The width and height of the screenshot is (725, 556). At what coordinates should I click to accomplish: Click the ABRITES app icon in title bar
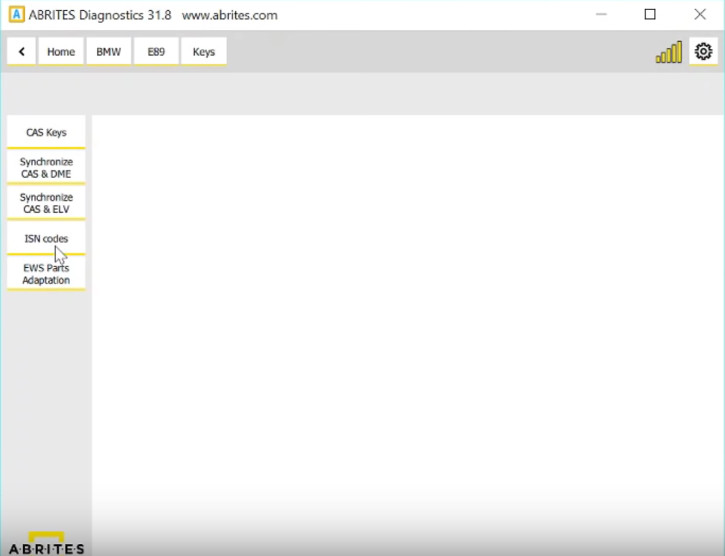coord(17,15)
